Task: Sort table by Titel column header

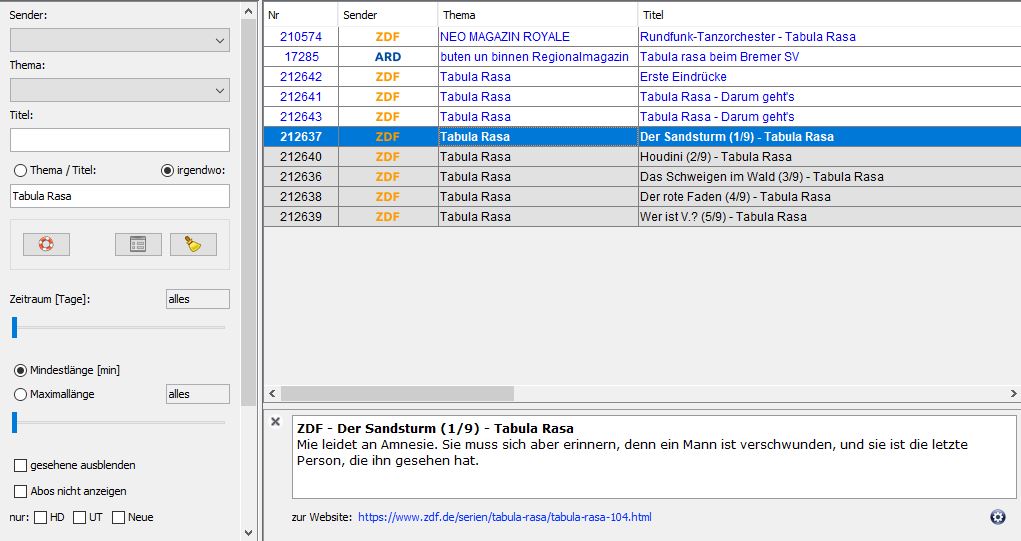Action: [828, 15]
